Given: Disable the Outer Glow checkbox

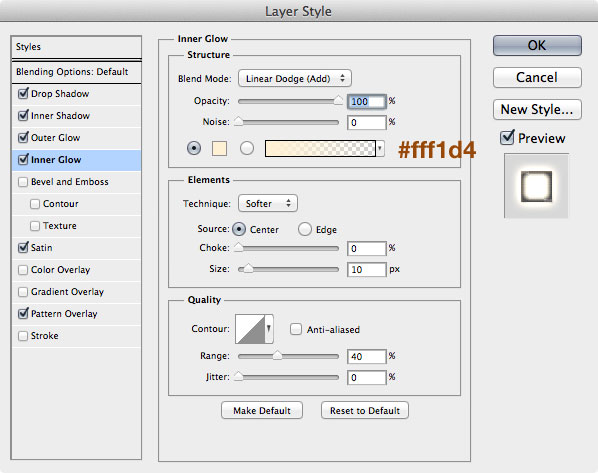Looking at the screenshot, I should [x=23, y=137].
